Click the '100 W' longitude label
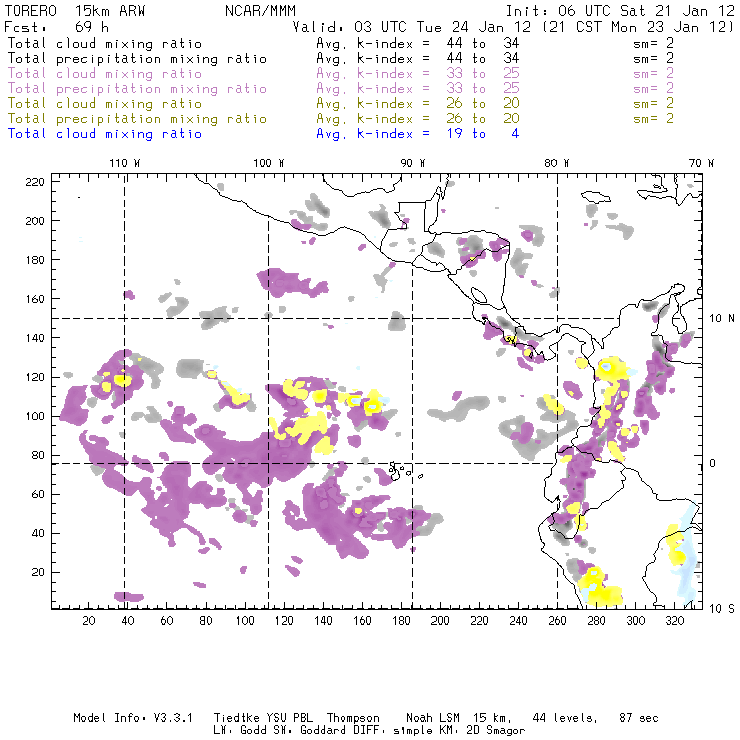This screenshot has width=740, height=740. (269, 163)
